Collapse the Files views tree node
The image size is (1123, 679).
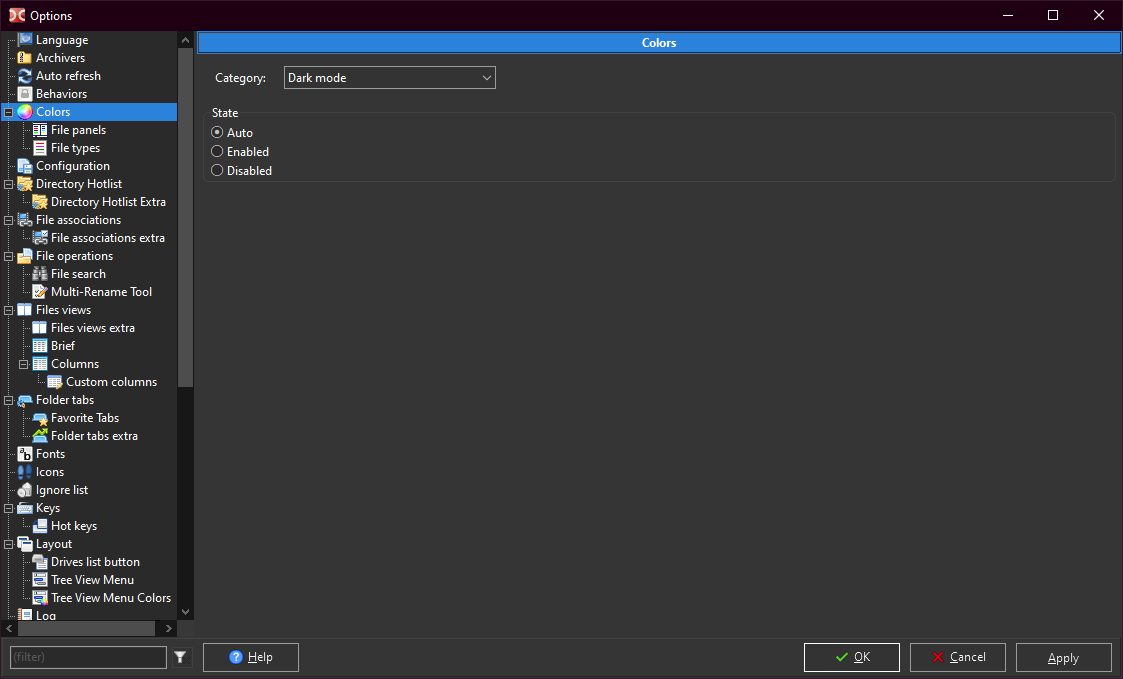point(9,310)
